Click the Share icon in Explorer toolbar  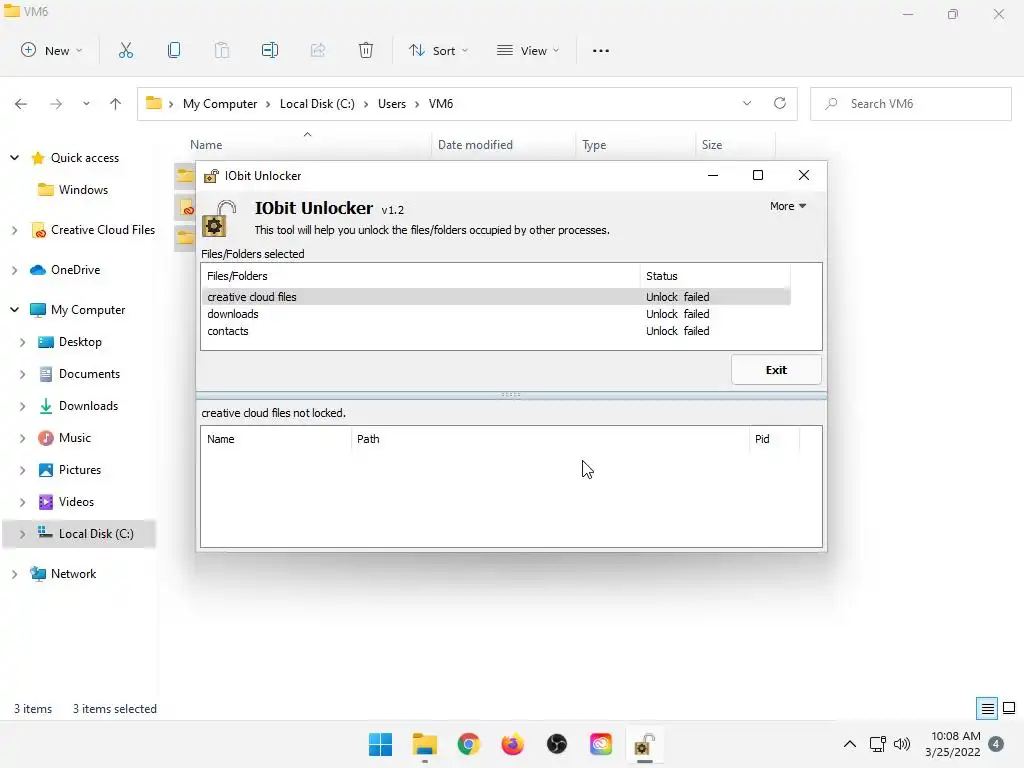click(x=318, y=50)
